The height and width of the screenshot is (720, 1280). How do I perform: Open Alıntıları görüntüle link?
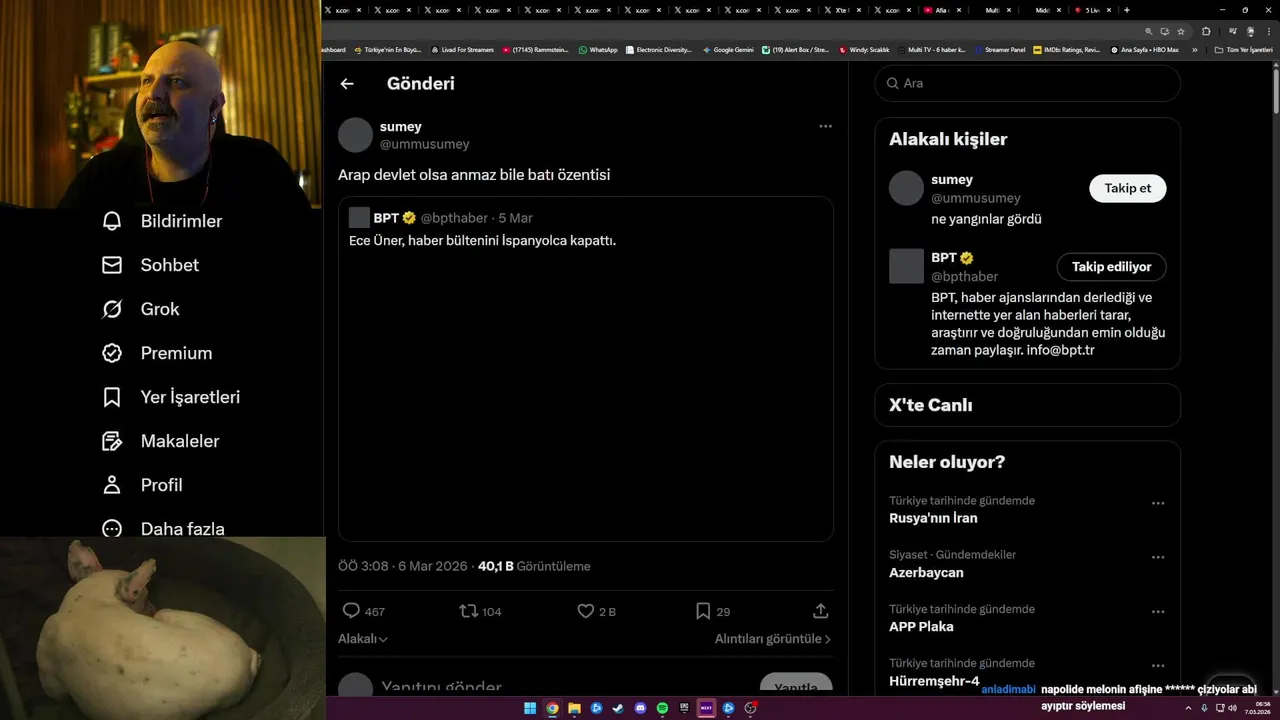(773, 639)
